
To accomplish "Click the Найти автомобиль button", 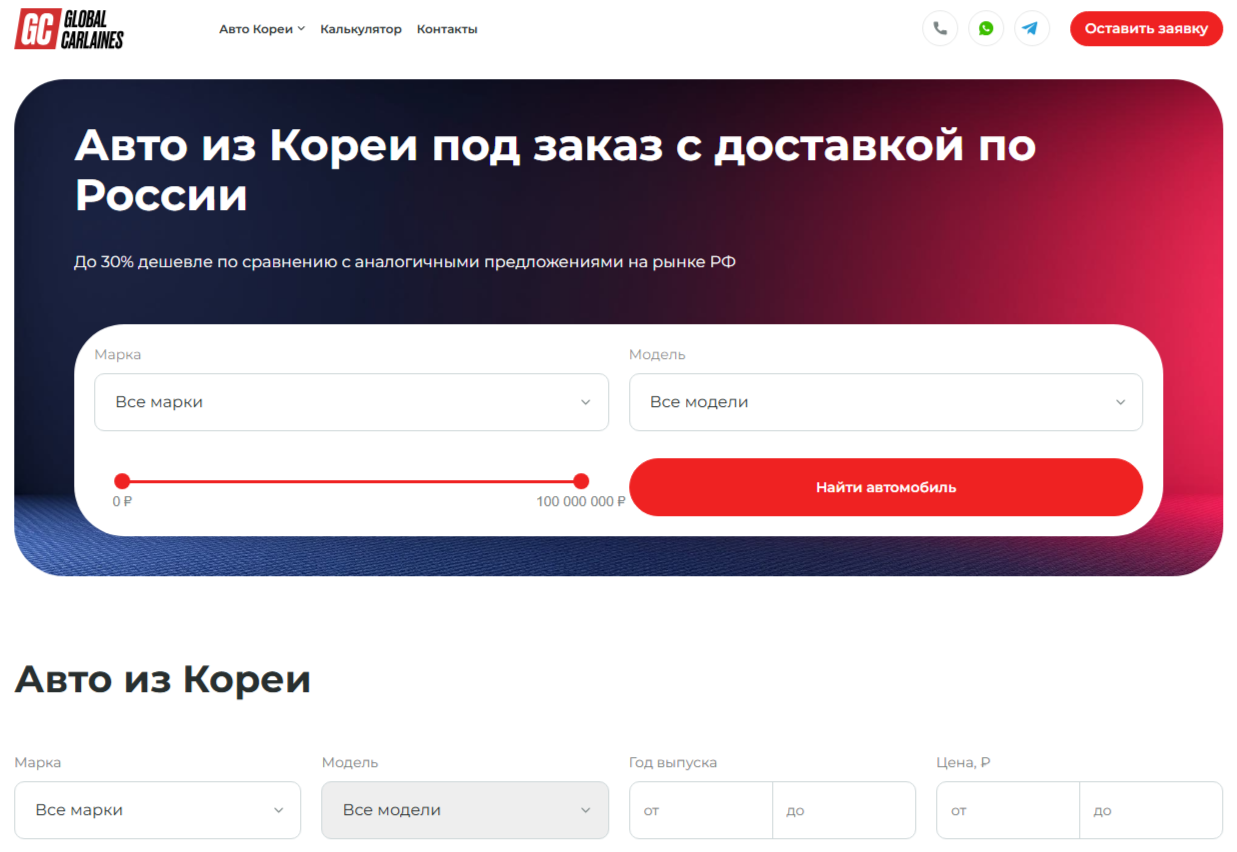I will 885,487.
